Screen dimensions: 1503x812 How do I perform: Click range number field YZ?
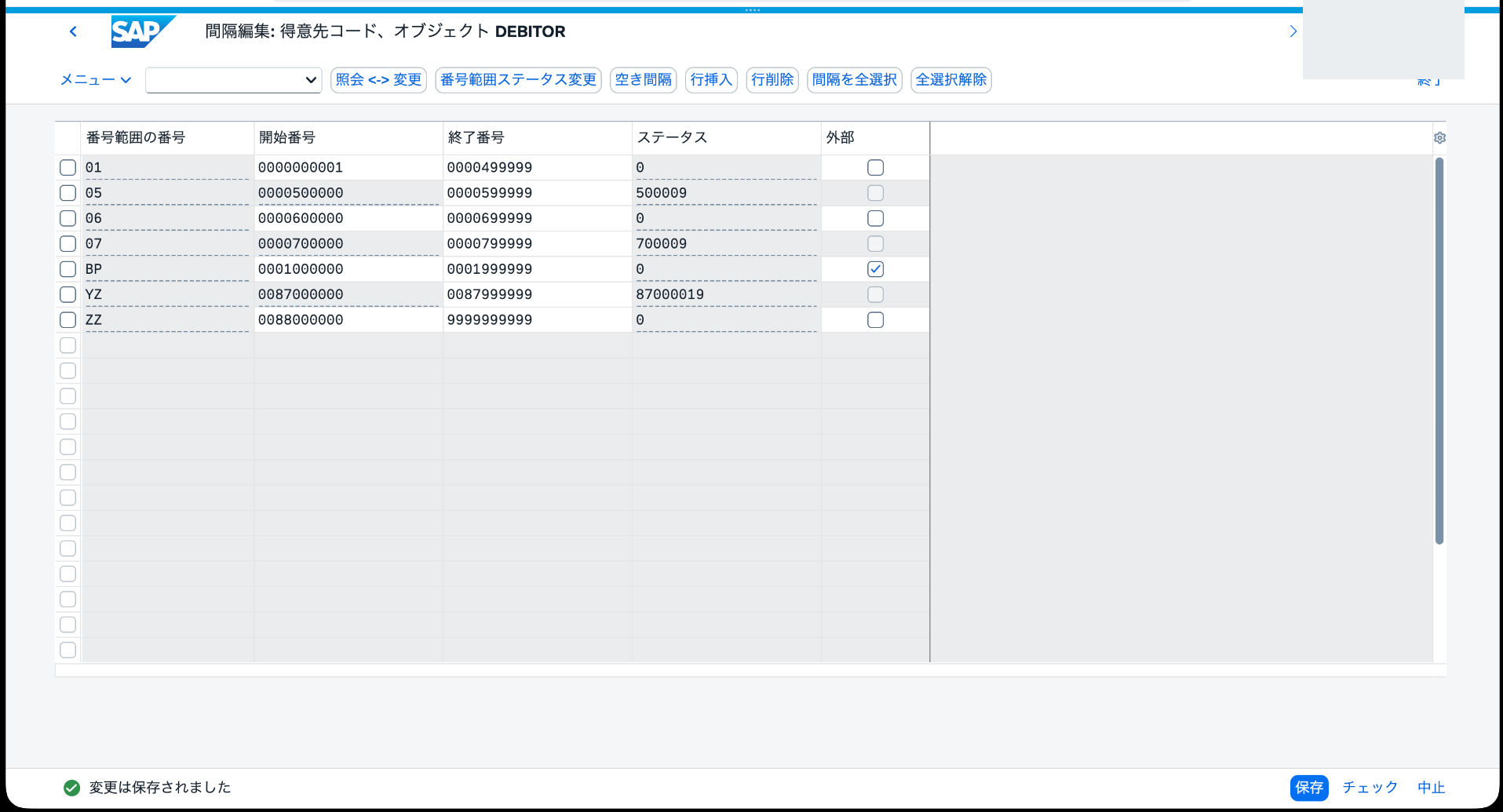pyautogui.click(x=167, y=294)
